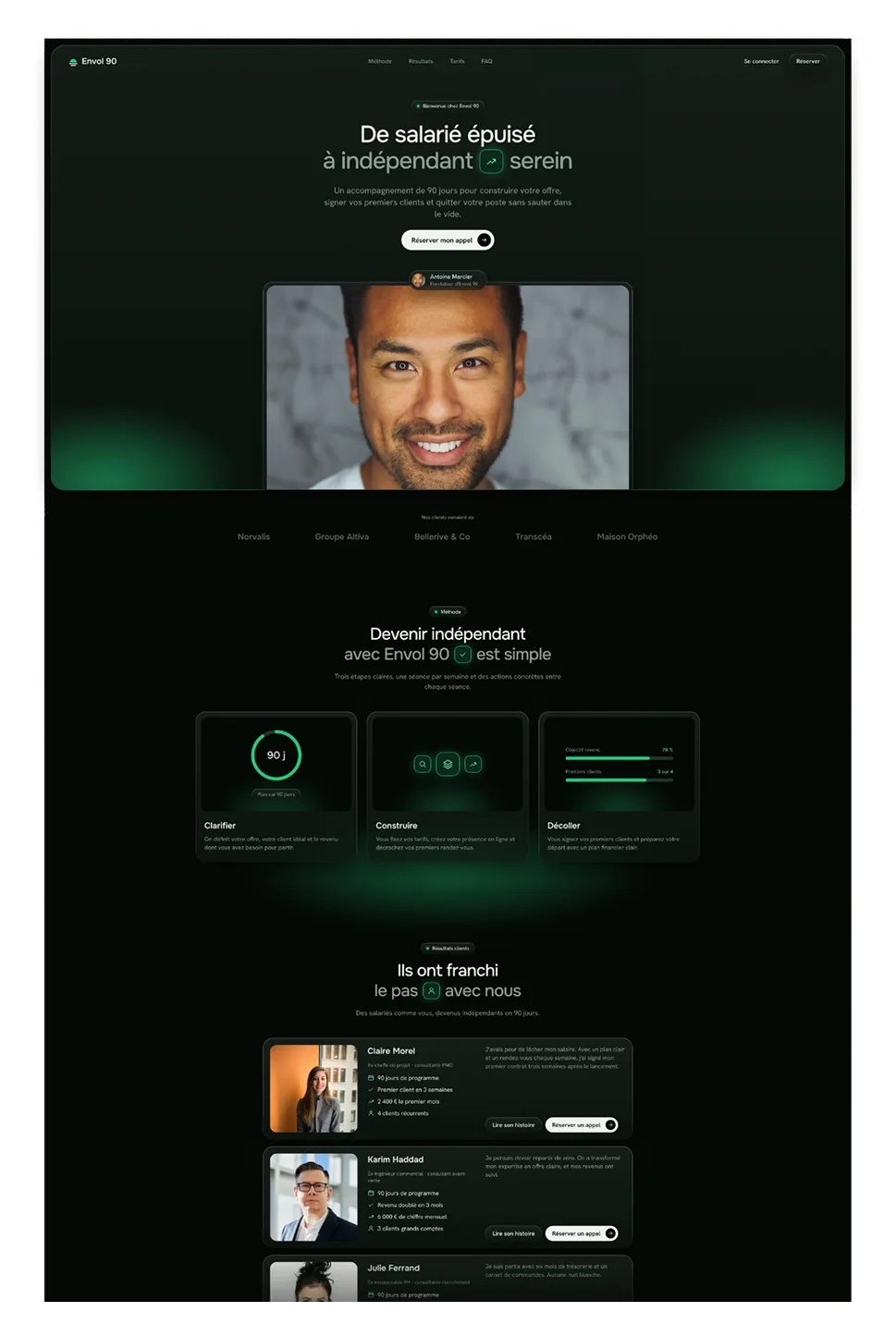This screenshot has width=896, height=1337.
Task: Click the "Maison Orphéo" client name
Action: 627,537
